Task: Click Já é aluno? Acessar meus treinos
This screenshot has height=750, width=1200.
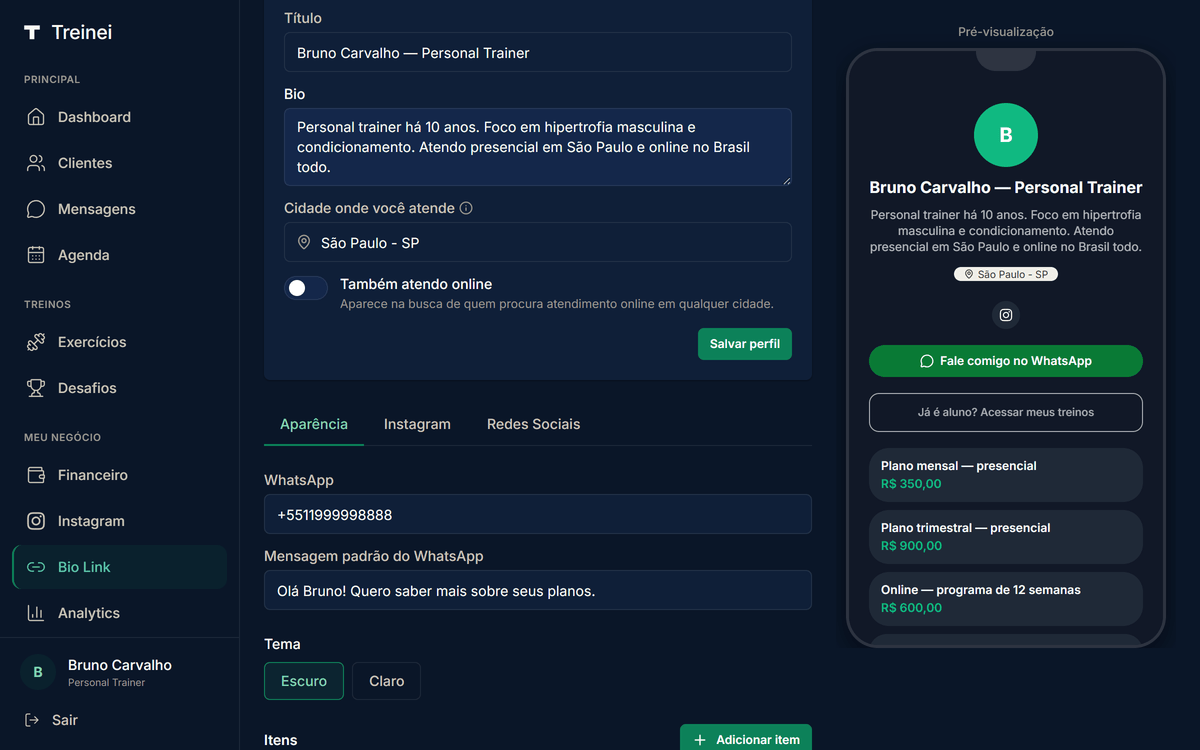Action: [x=1006, y=412]
